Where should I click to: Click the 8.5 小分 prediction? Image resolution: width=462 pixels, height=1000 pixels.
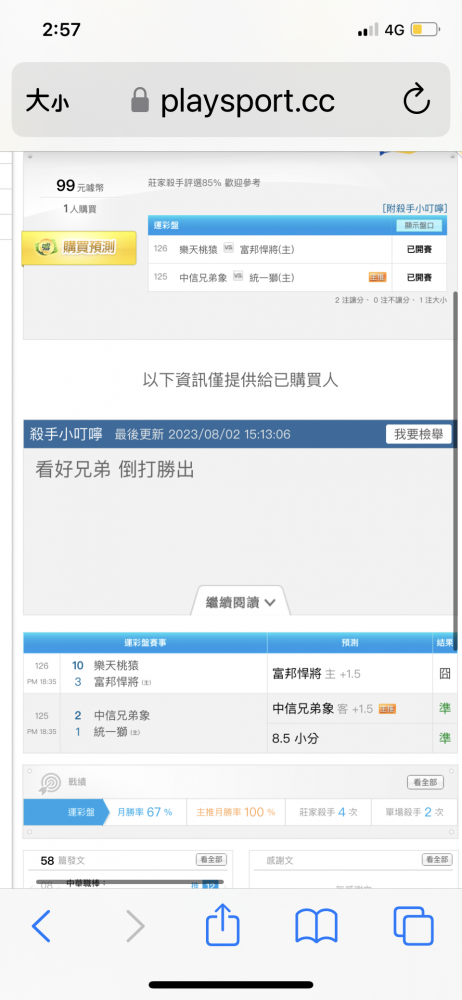pos(295,739)
